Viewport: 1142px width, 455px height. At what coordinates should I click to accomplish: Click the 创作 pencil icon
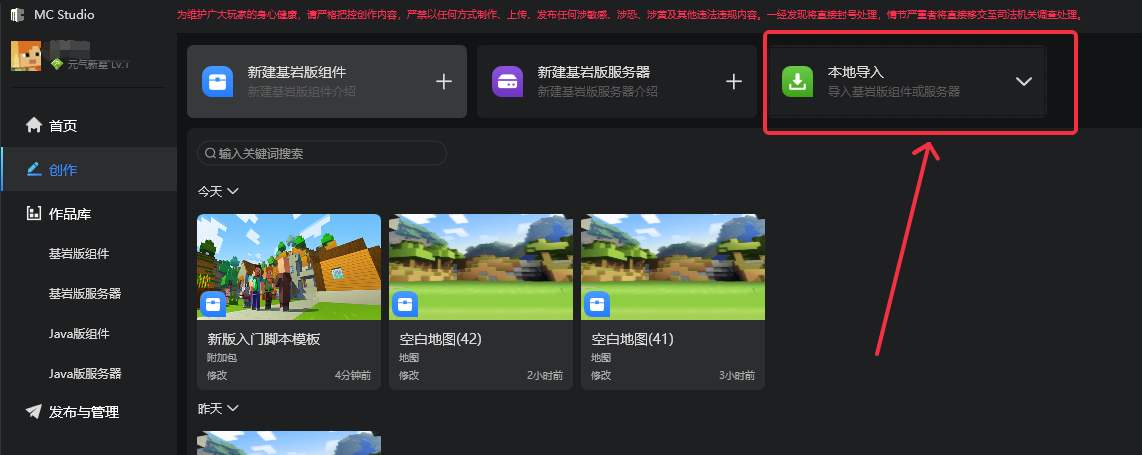point(34,170)
